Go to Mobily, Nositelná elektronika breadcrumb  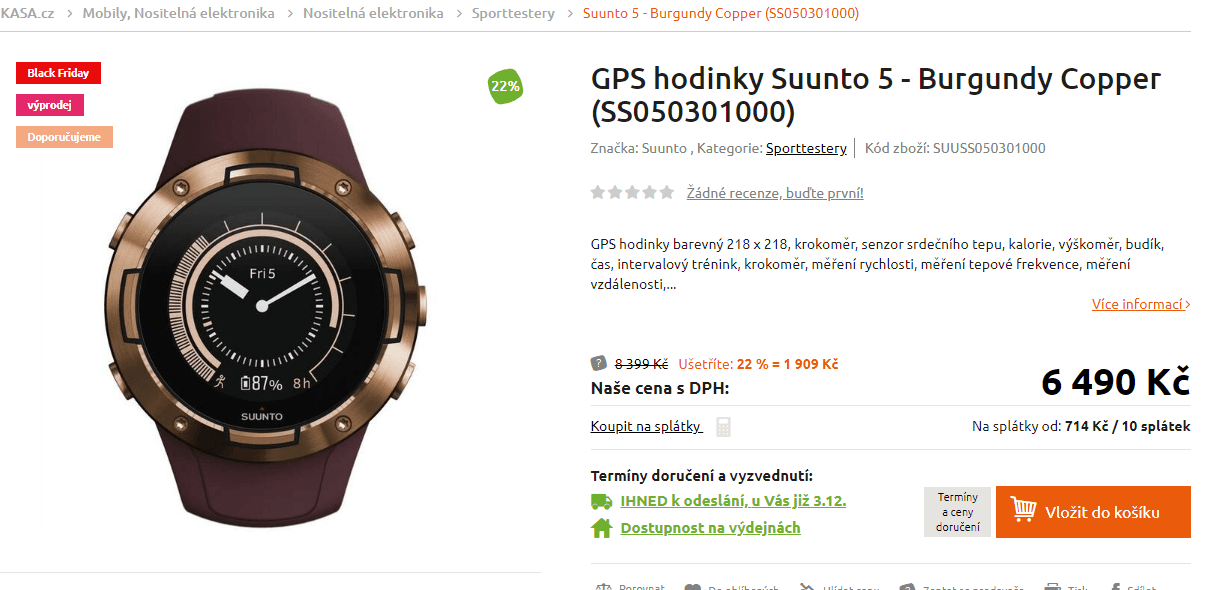[178, 13]
